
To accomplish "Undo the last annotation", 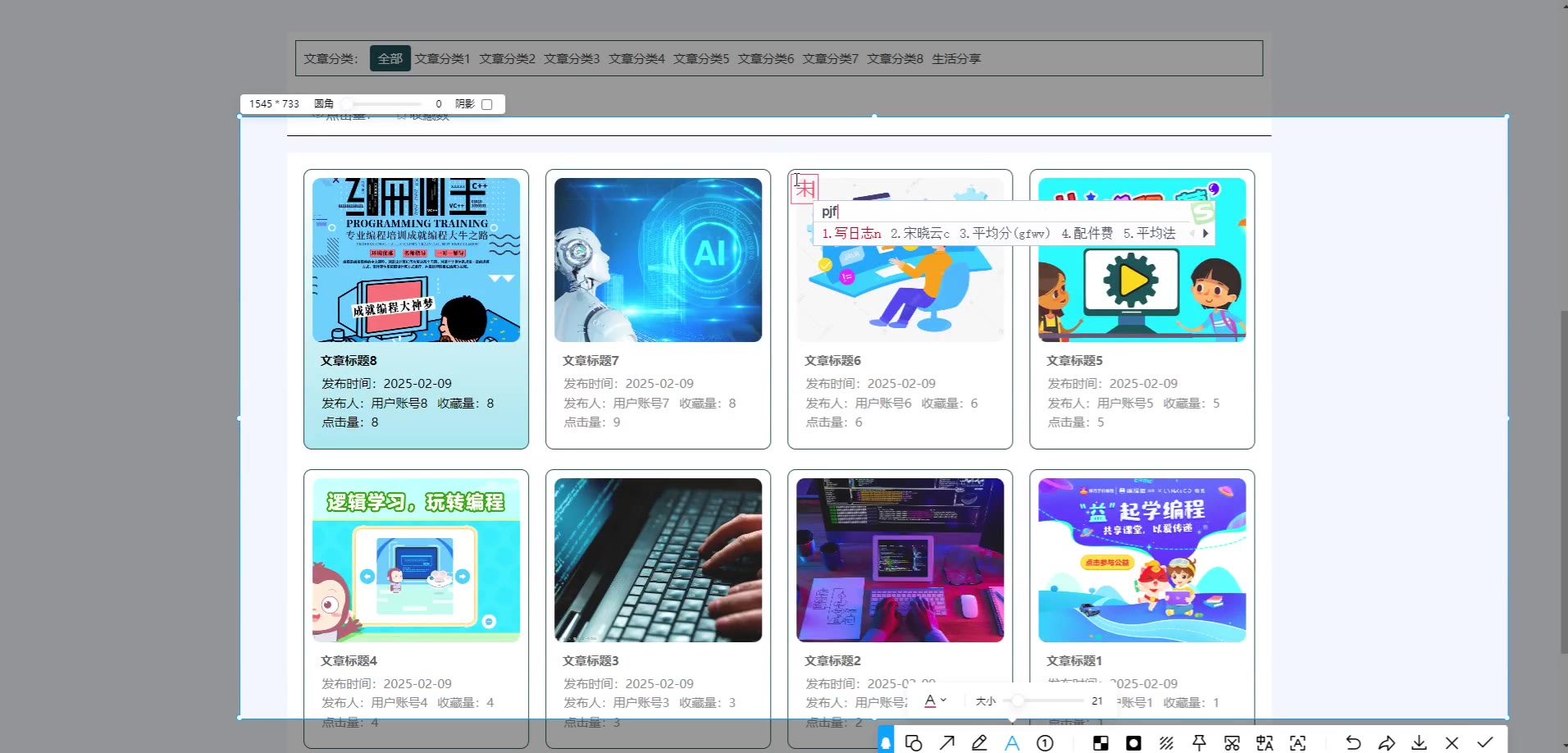I will (x=1353, y=743).
